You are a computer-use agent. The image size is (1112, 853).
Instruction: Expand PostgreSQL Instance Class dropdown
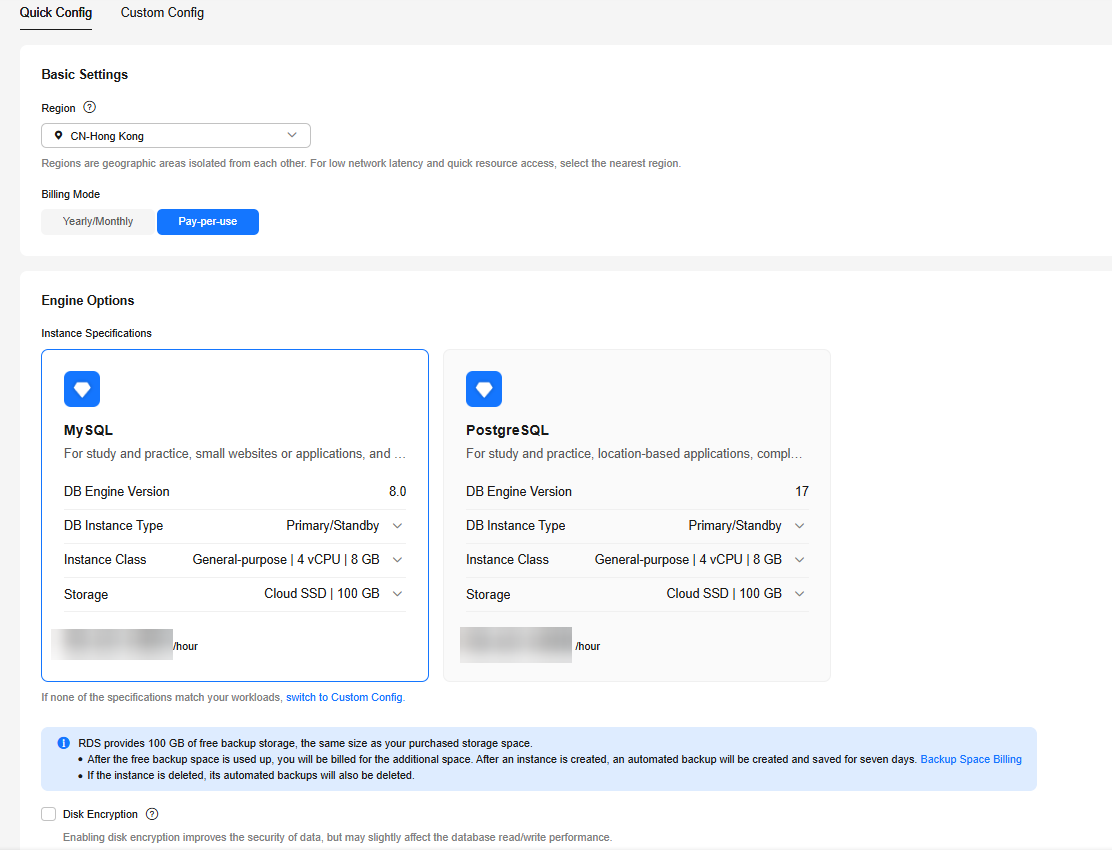tap(800, 559)
